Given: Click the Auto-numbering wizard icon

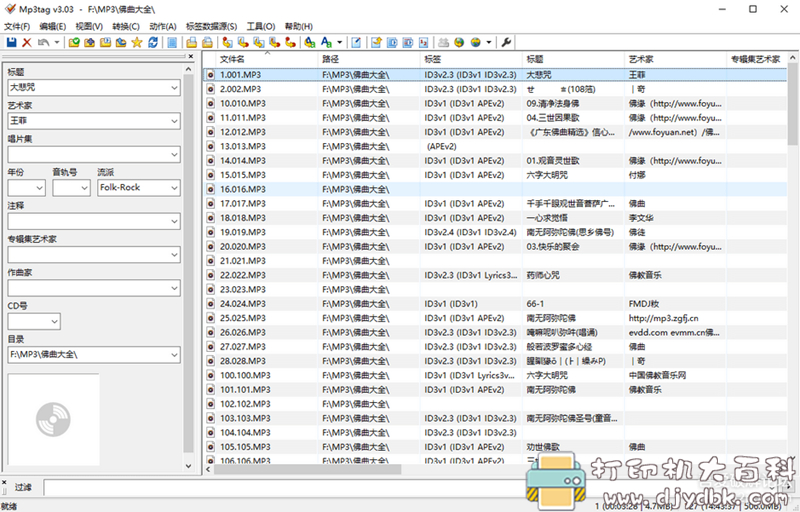Looking at the screenshot, I should (x=423, y=42).
